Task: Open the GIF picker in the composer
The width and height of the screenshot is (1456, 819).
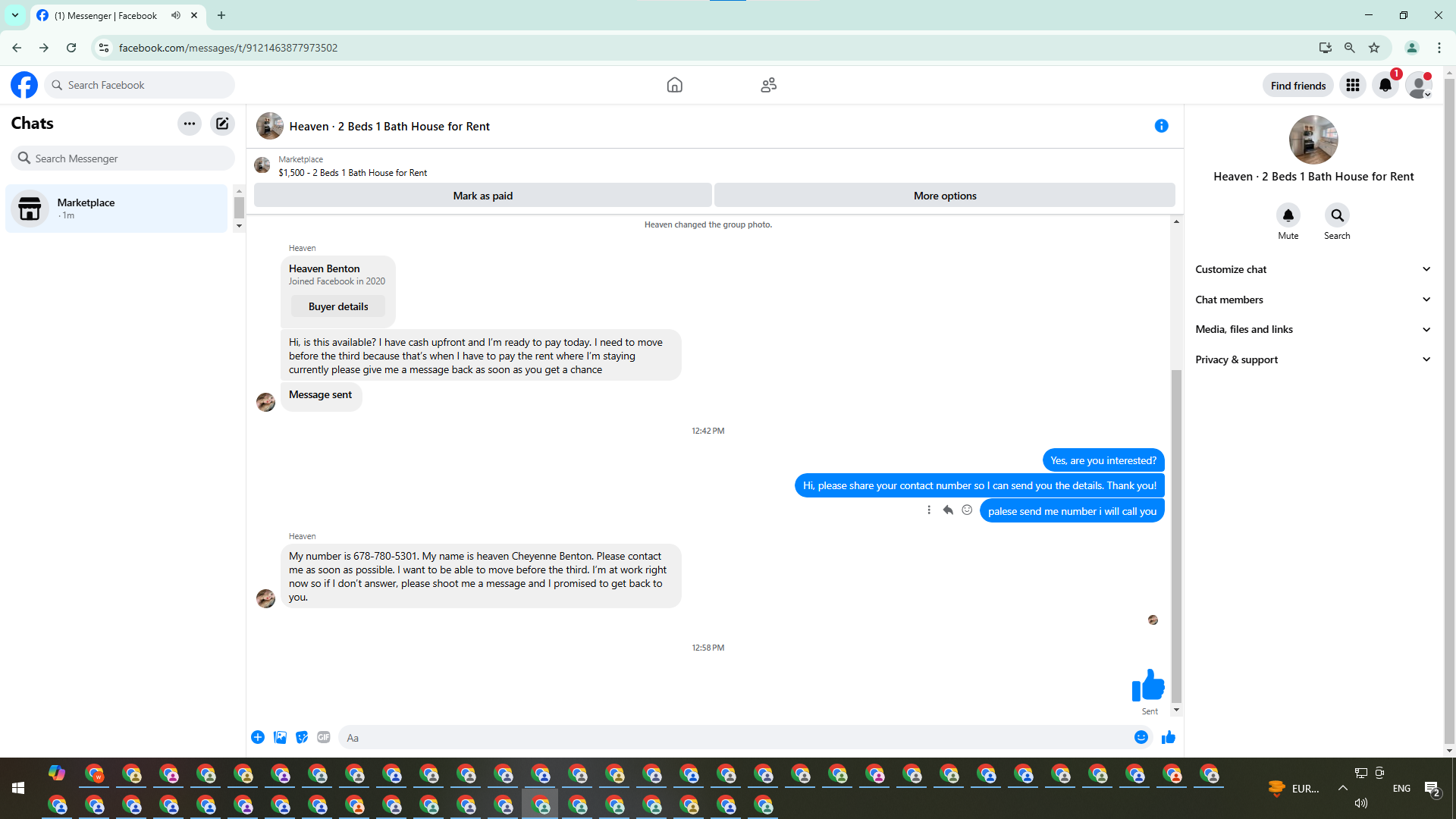Action: pyautogui.click(x=324, y=737)
